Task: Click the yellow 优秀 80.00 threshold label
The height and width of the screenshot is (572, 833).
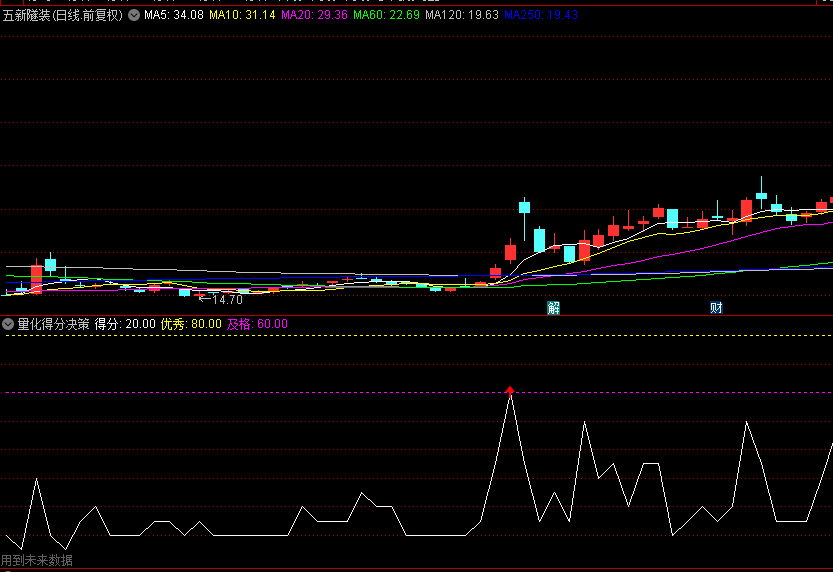Action: click(191, 324)
